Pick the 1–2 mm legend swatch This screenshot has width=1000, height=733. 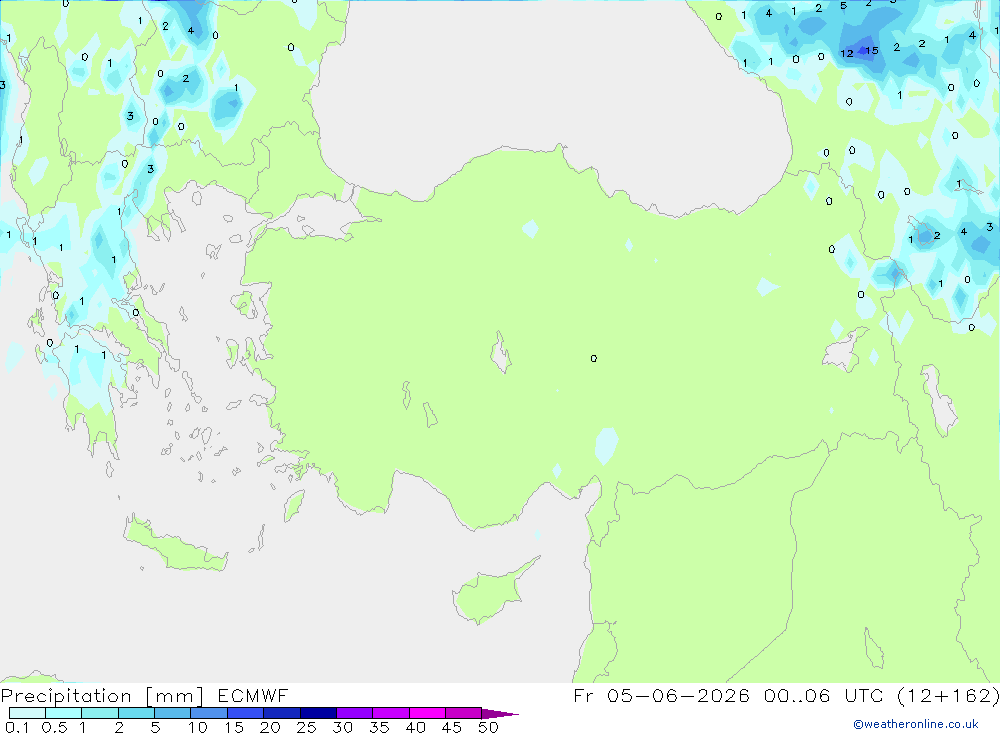[100, 713]
